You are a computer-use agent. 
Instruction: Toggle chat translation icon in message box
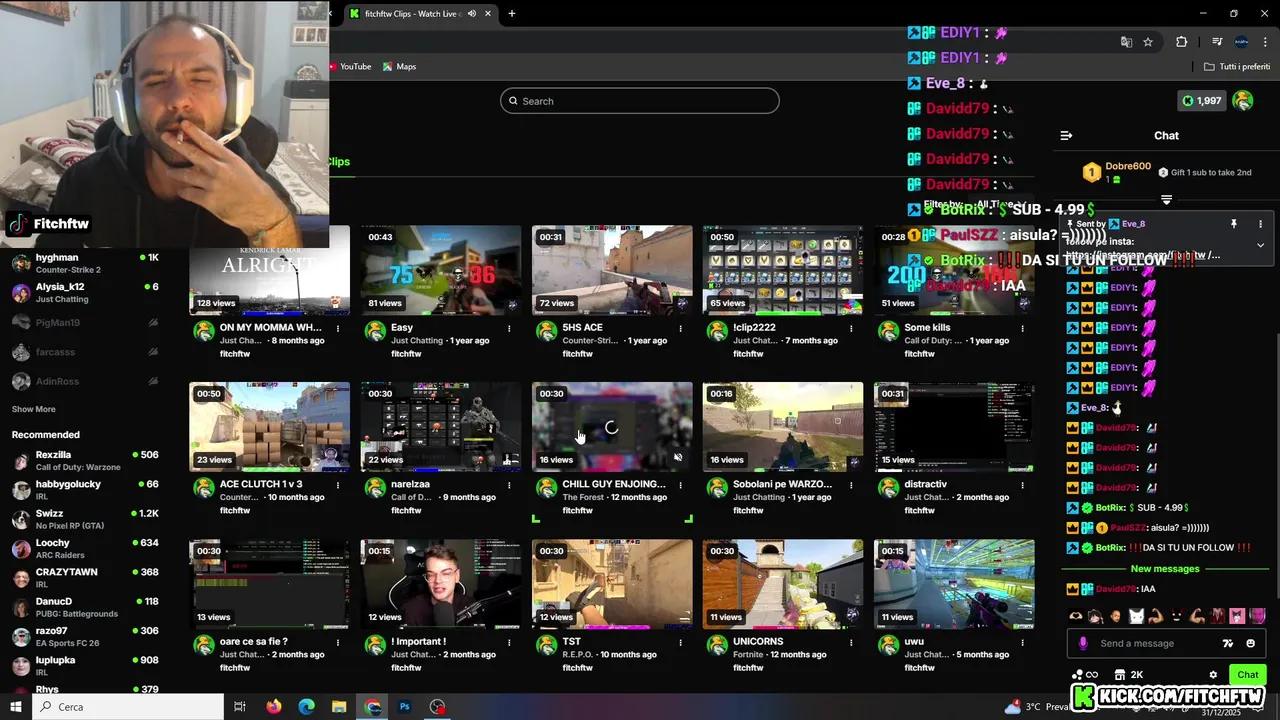pos(1228,643)
